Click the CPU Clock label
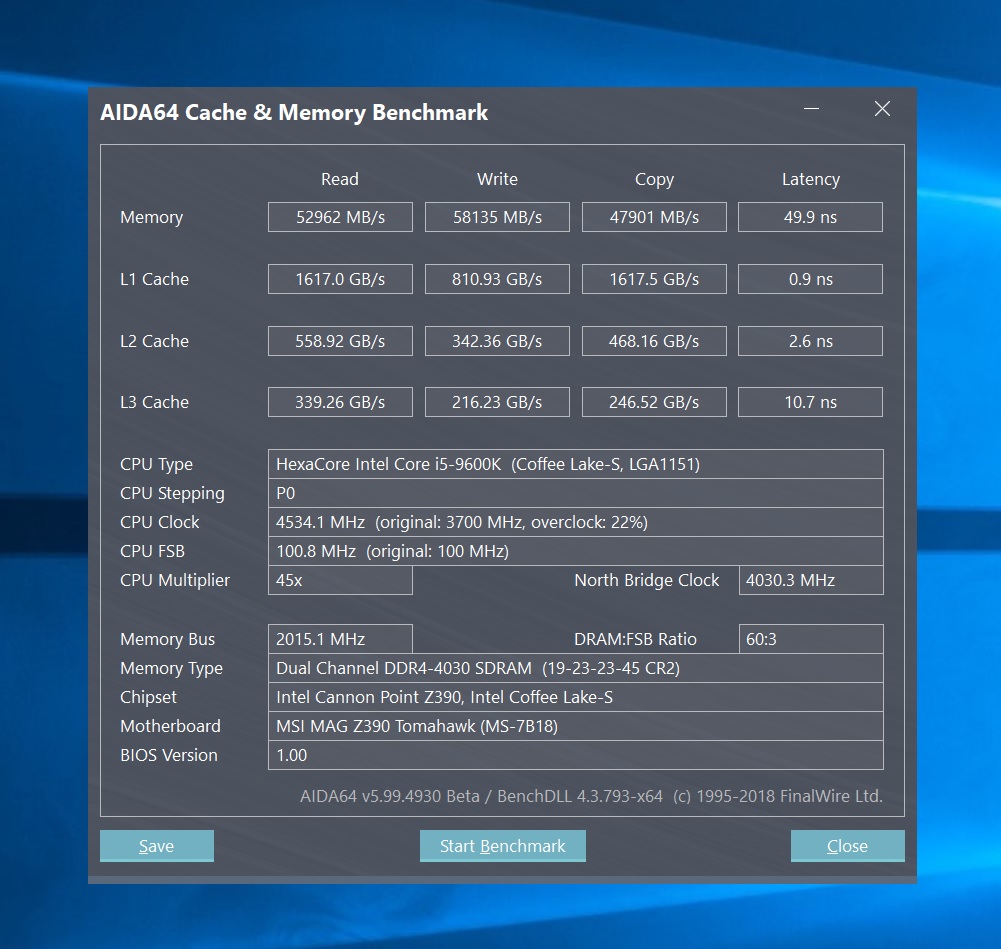The image size is (1001, 949). click(160, 522)
